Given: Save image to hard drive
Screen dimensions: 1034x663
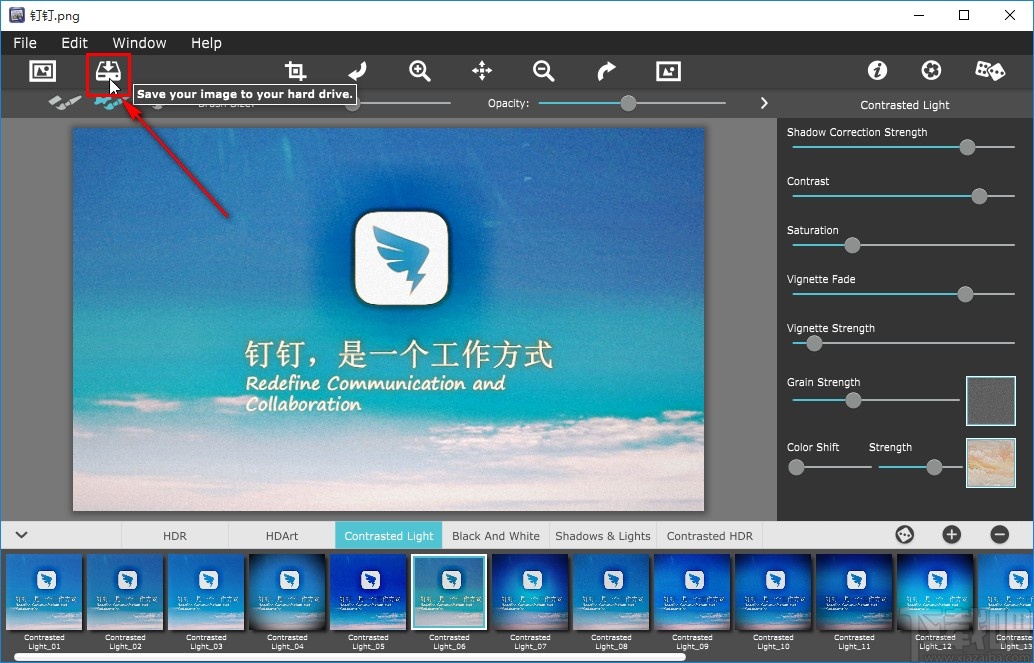Looking at the screenshot, I should click(x=108, y=71).
